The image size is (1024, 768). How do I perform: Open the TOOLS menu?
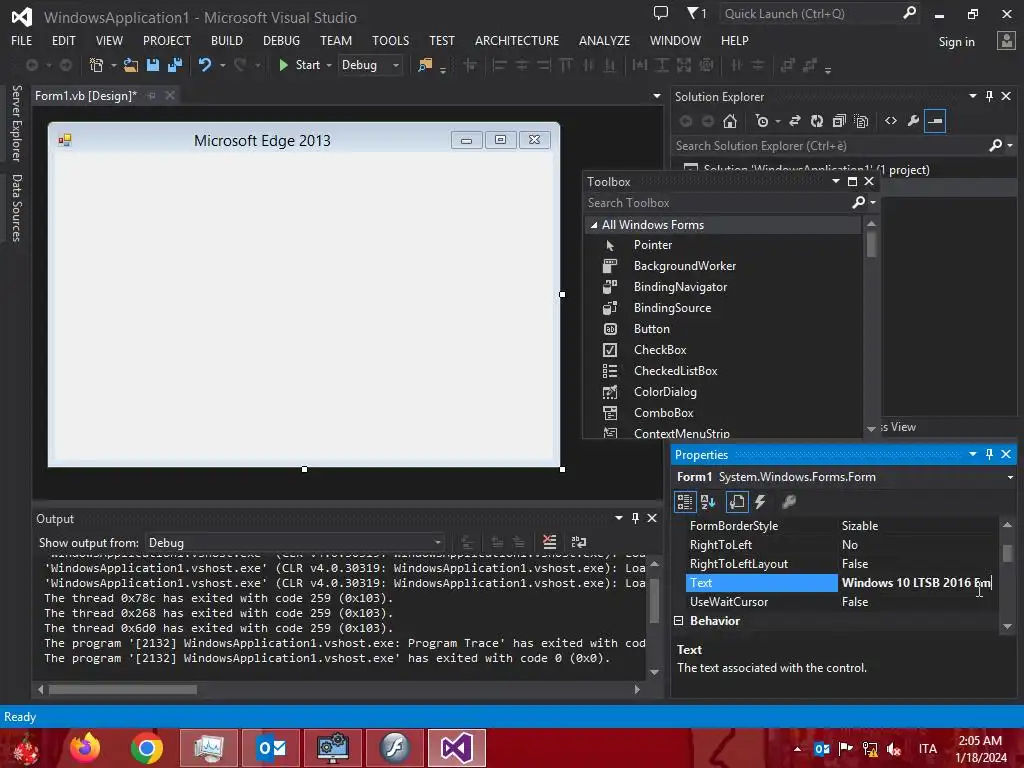coord(391,40)
